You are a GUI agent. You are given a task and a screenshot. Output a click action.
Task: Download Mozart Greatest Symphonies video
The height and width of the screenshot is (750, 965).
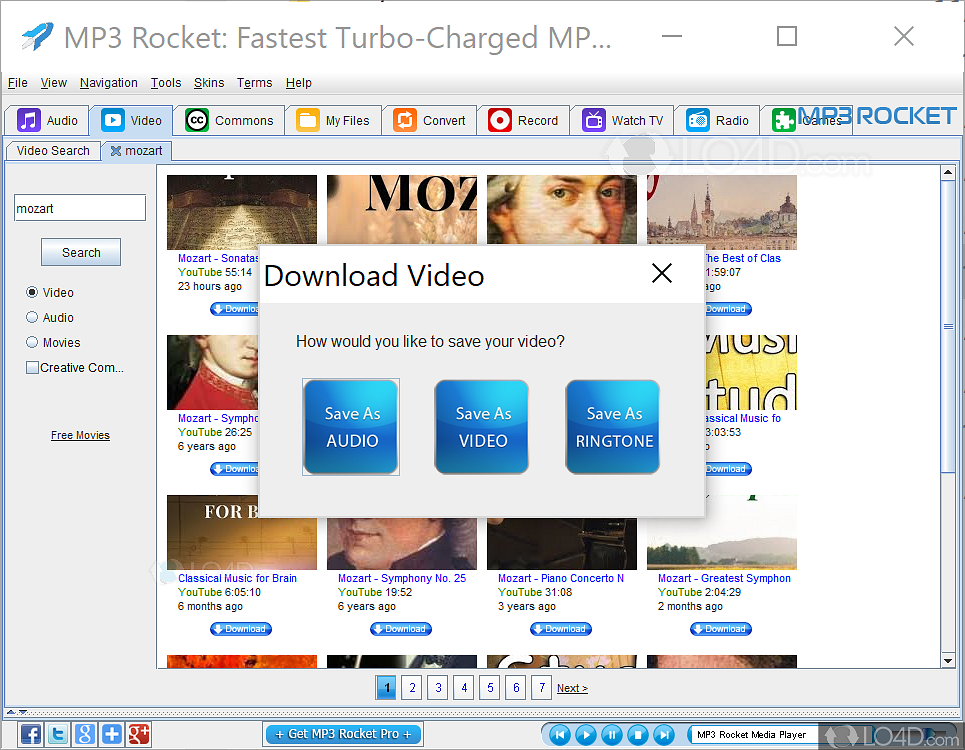[721, 629]
